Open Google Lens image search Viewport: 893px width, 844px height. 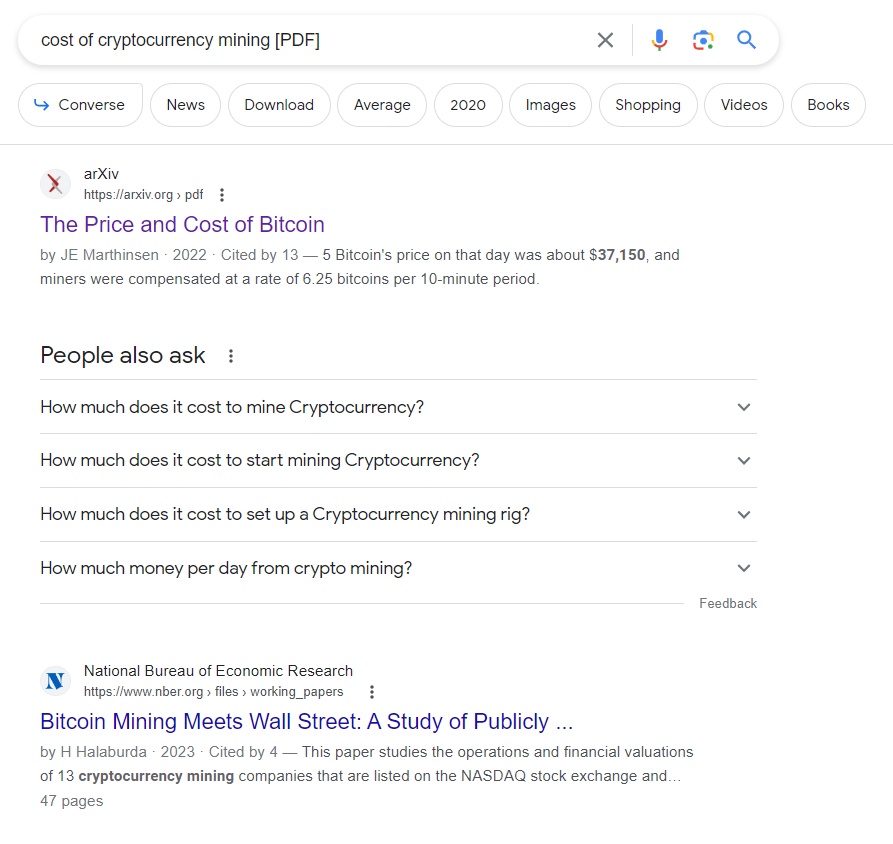[703, 40]
